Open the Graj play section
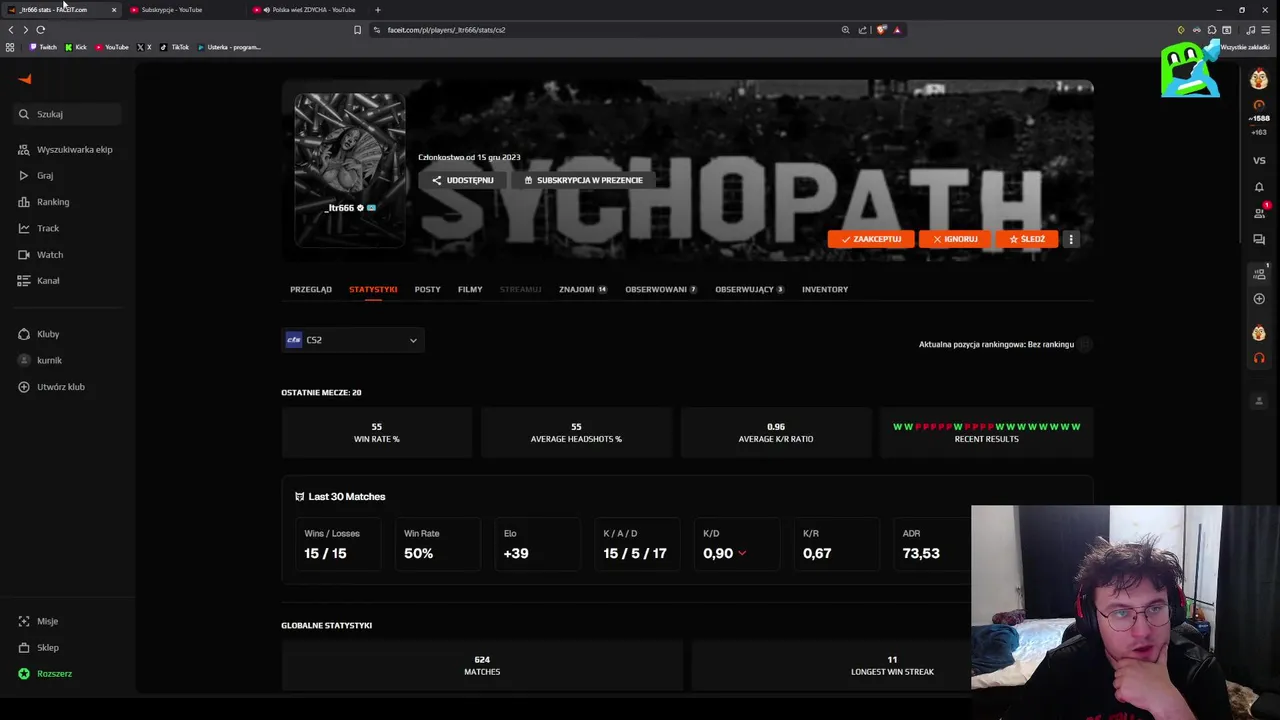Screen dimensions: 1280x720 (36, 175)
